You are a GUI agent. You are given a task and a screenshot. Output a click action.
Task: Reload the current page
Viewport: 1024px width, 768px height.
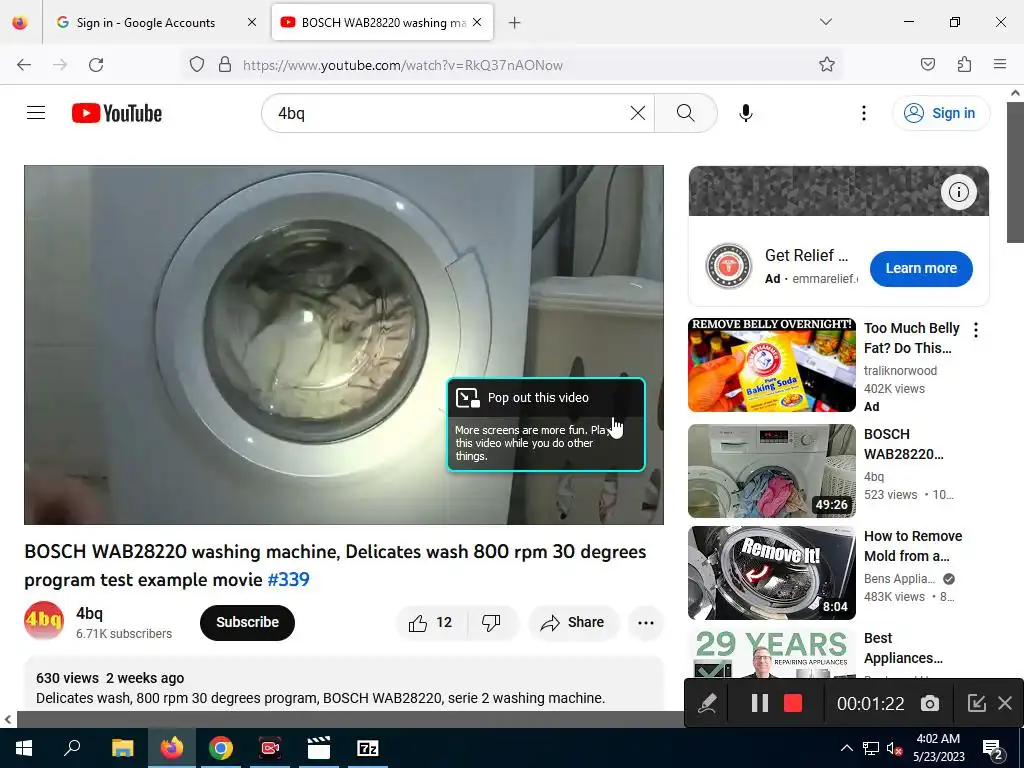(x=97, y=65)
